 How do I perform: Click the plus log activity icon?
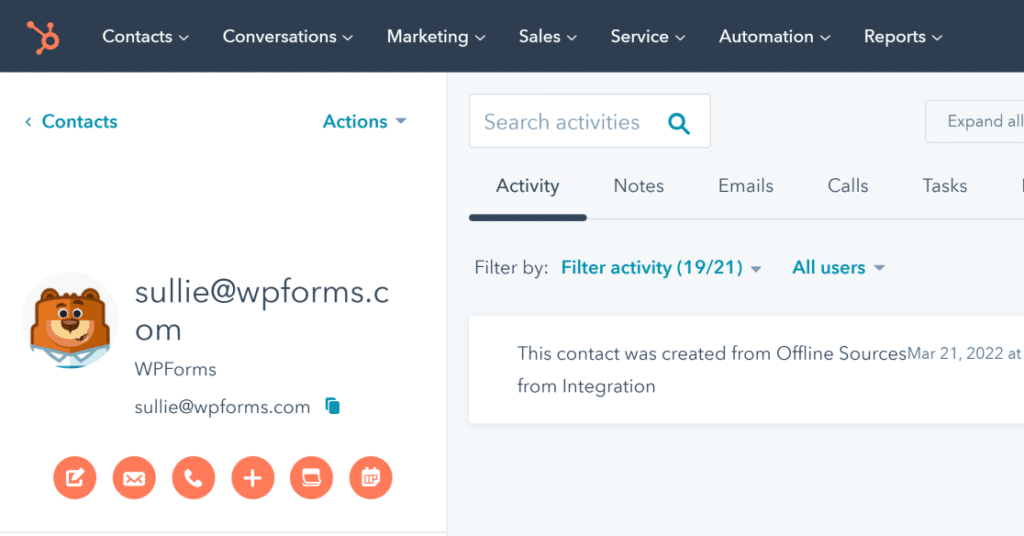[x=252, y=479]
